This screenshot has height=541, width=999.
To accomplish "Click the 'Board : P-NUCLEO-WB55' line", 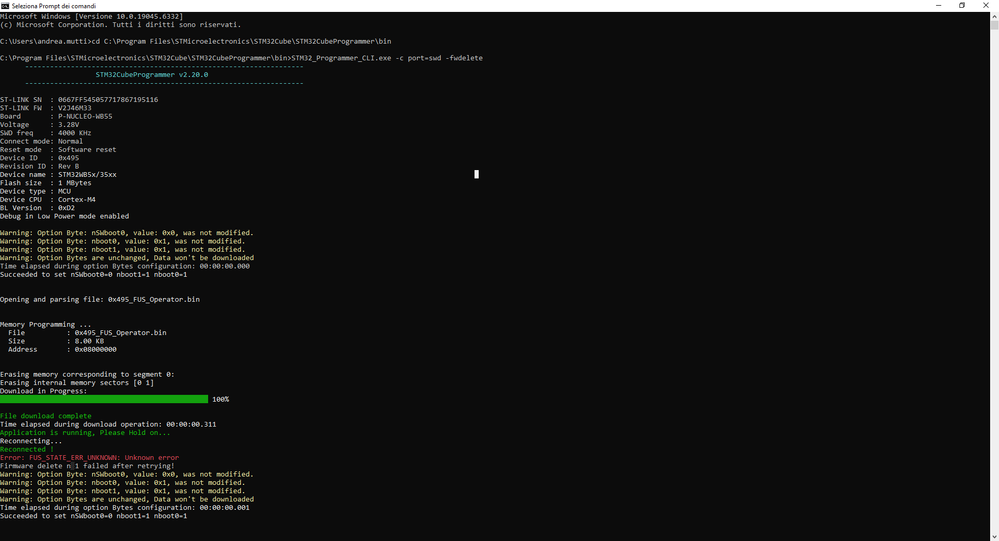I will 56,116.
